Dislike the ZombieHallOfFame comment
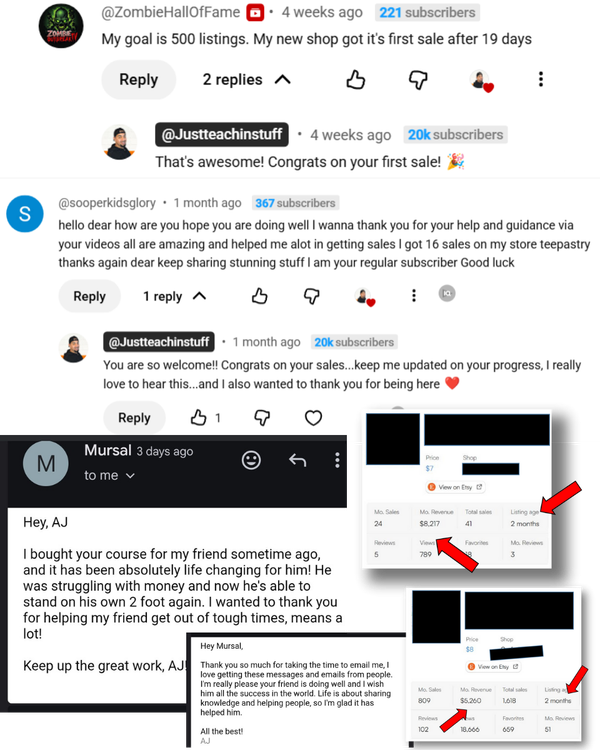This screenshot has height=750, width=600. 418,80
